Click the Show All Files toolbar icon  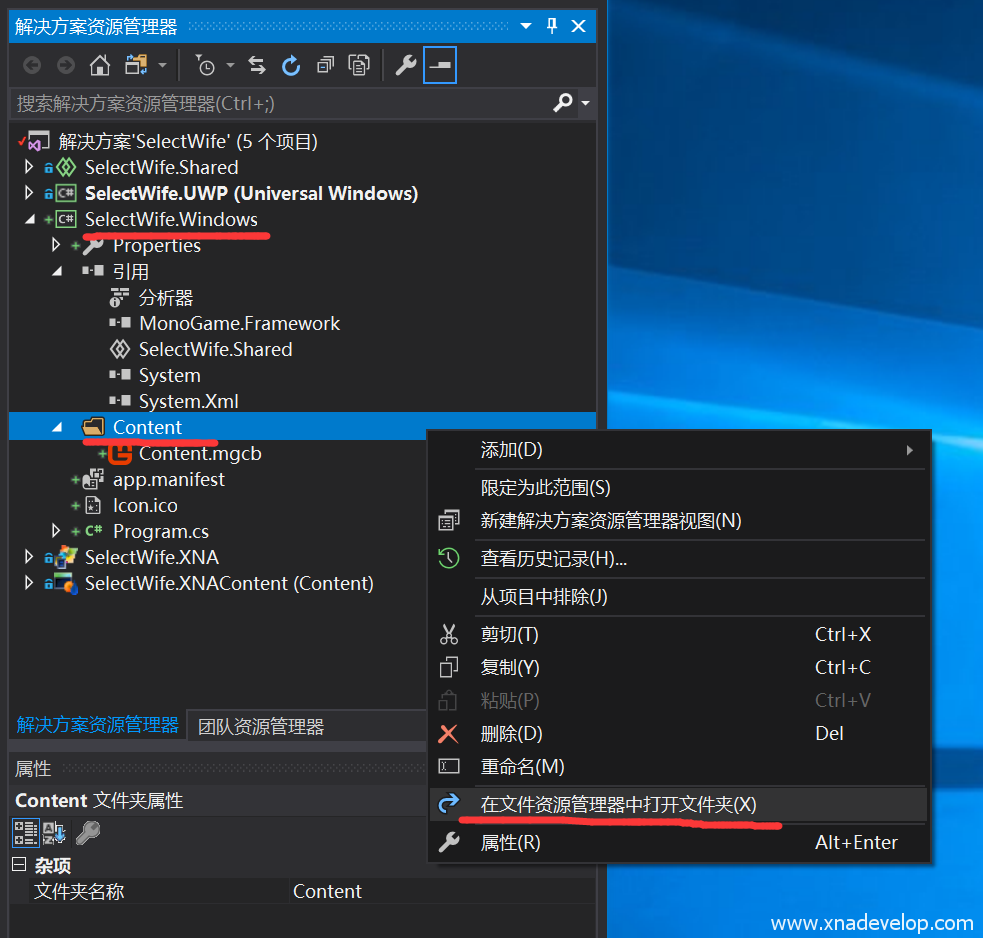pyautogui.click(x=358, y=66)
